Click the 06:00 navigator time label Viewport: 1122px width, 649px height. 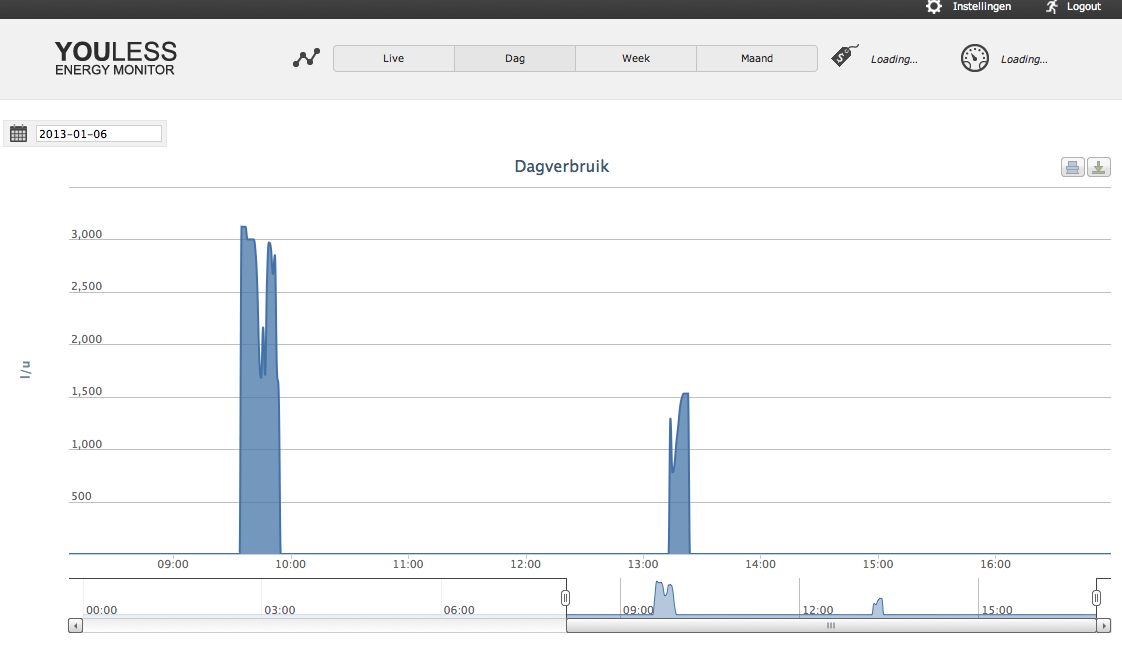pos(459,610)
